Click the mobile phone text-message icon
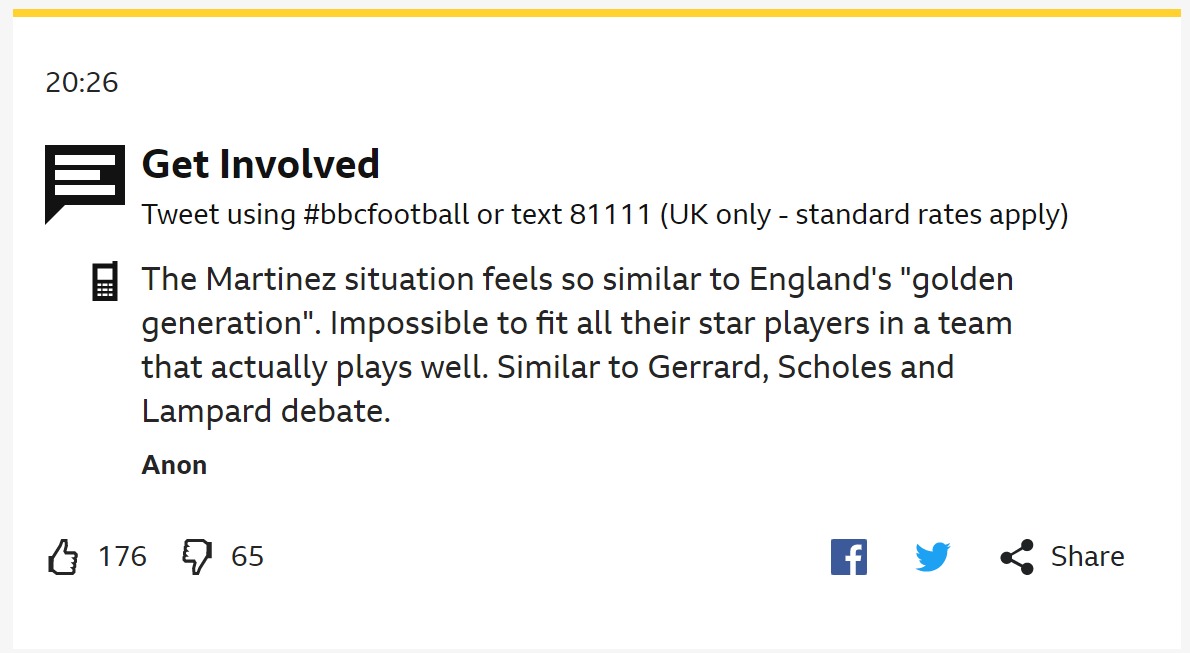 (x=104, y=282)
